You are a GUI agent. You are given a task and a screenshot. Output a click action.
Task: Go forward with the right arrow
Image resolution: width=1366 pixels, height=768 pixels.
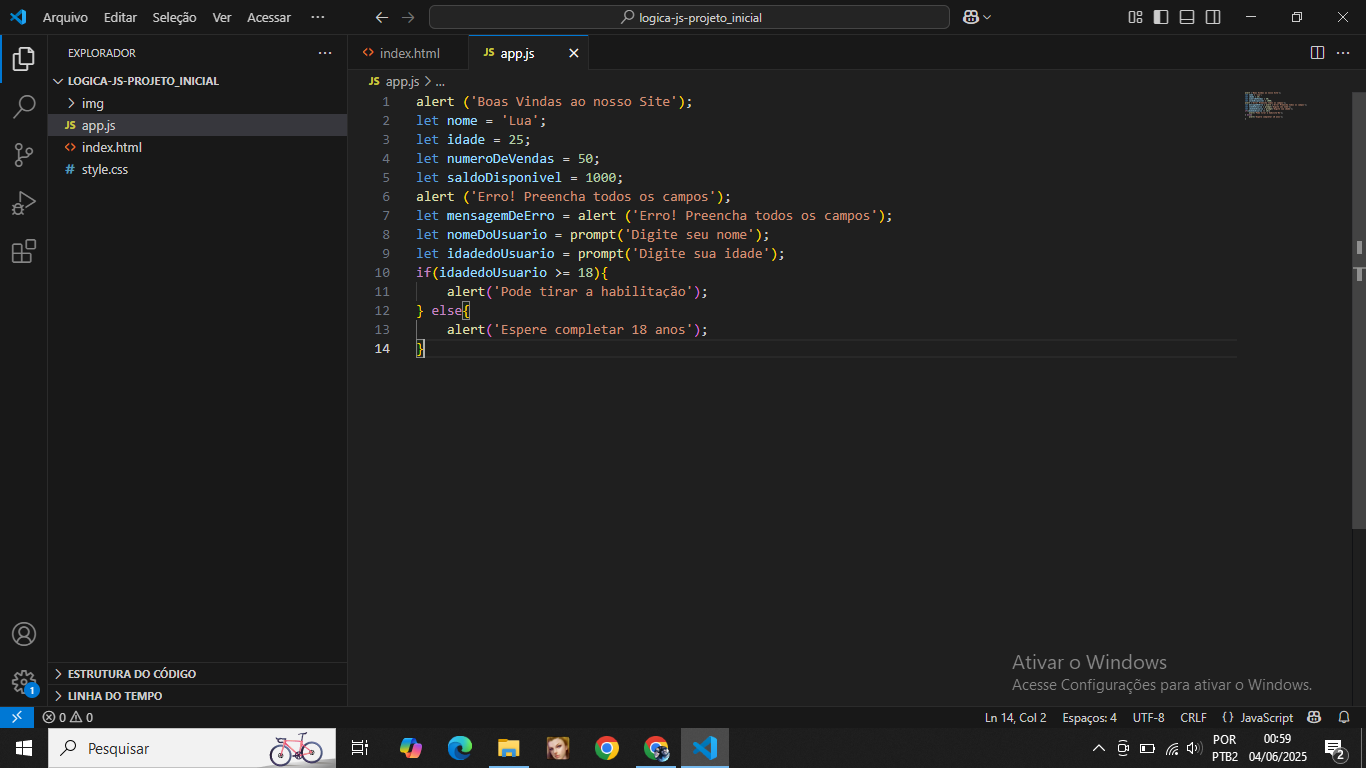(x=407, y=17)
